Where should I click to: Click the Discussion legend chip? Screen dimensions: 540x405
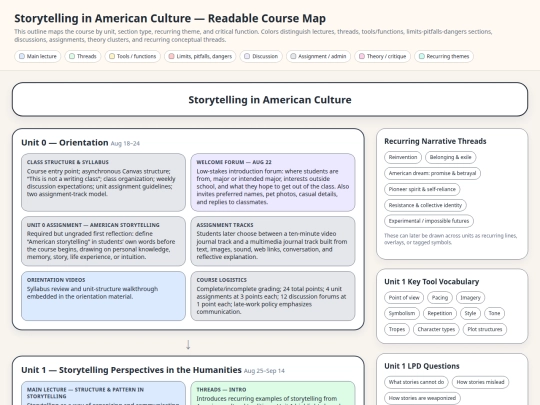click(x=261, y=56)
